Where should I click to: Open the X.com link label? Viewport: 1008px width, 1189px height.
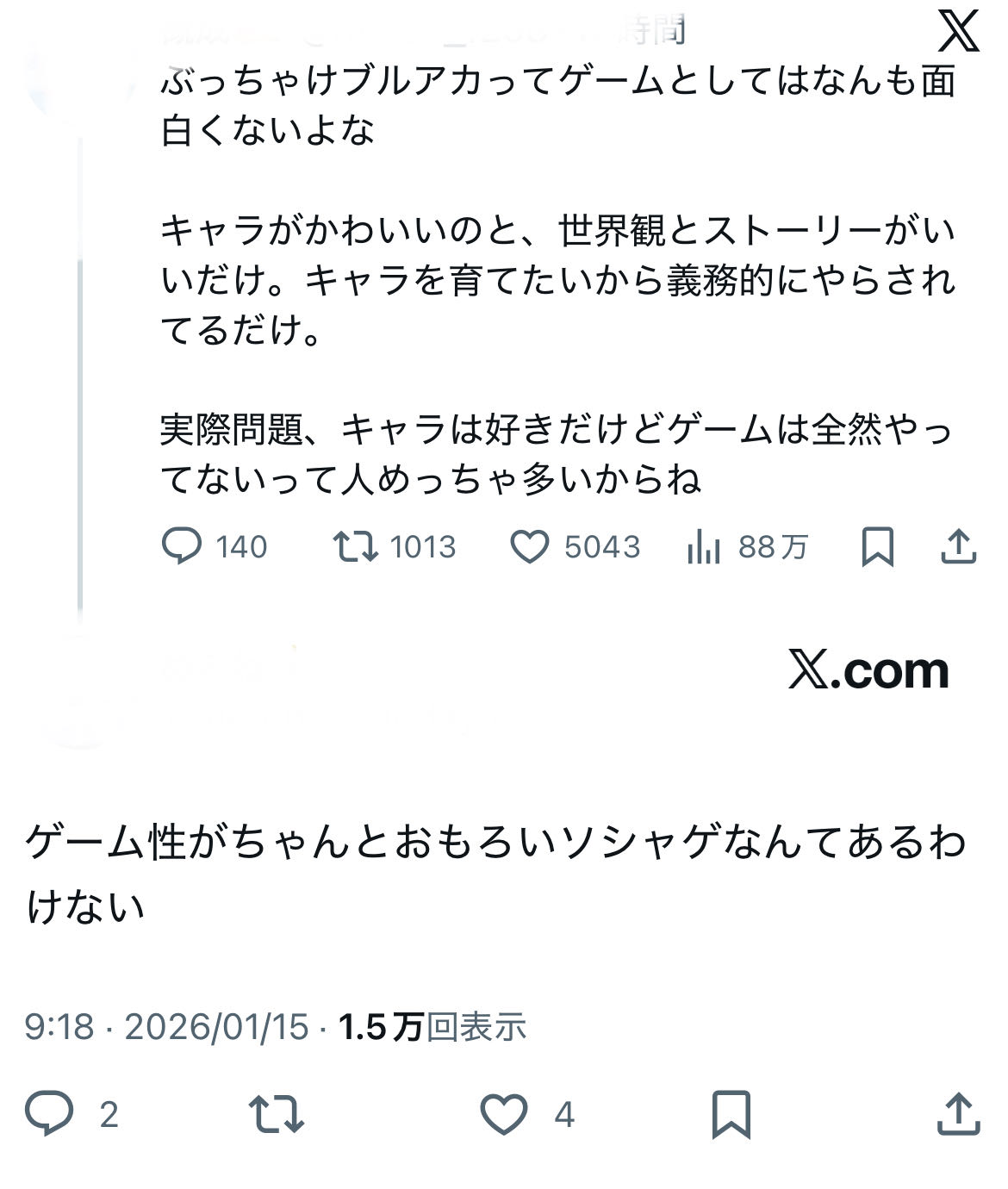868,670
